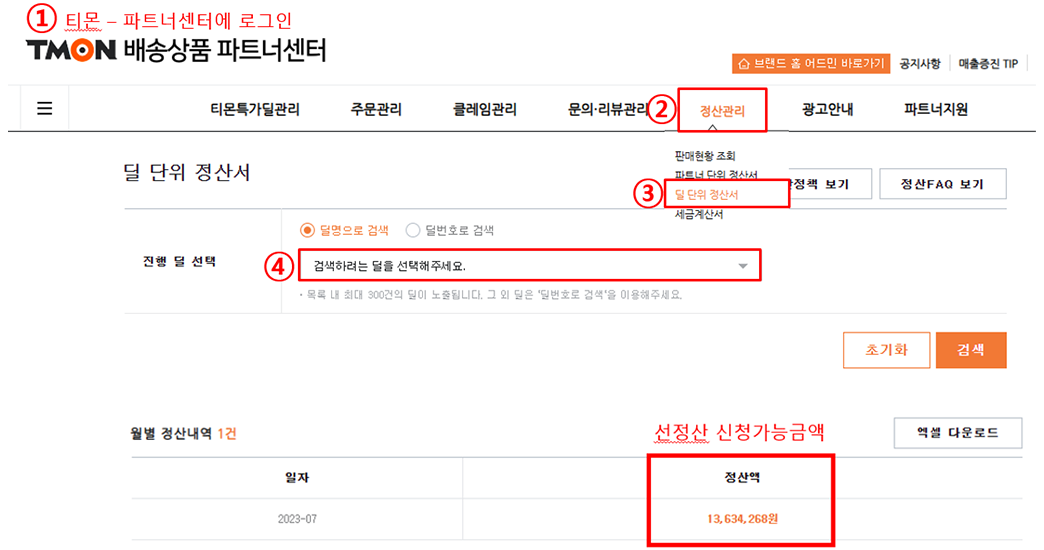This screenshot has height=550, width=1044.
Task: Open 광고안내 menu
Action: click(x=828, y=109)
